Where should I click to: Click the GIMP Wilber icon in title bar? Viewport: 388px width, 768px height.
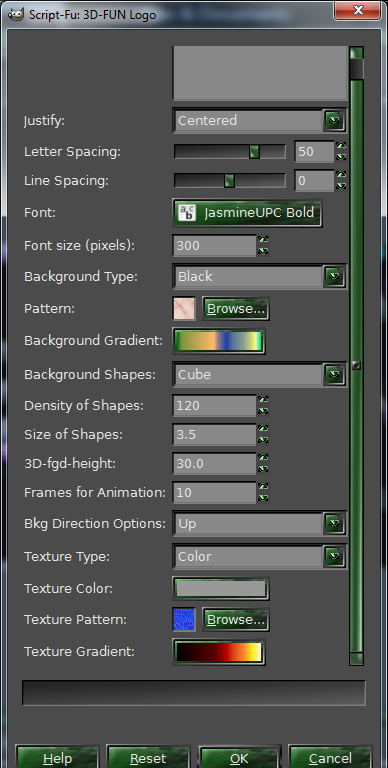coord(17,14)
